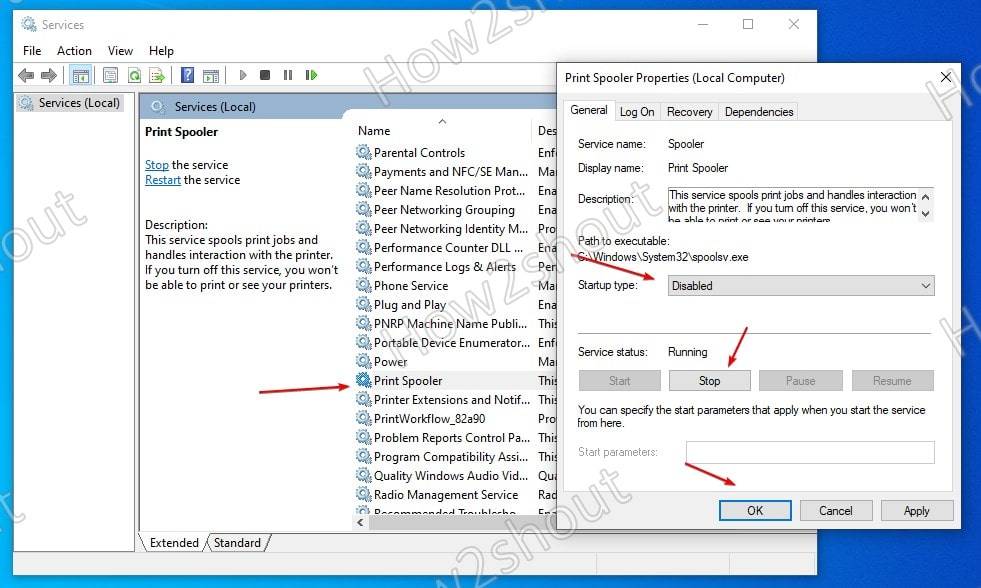
Task: Toggle Show/Hide Console Tree toolbar icon
Action: pyautogui.click(x=81, y=76)
